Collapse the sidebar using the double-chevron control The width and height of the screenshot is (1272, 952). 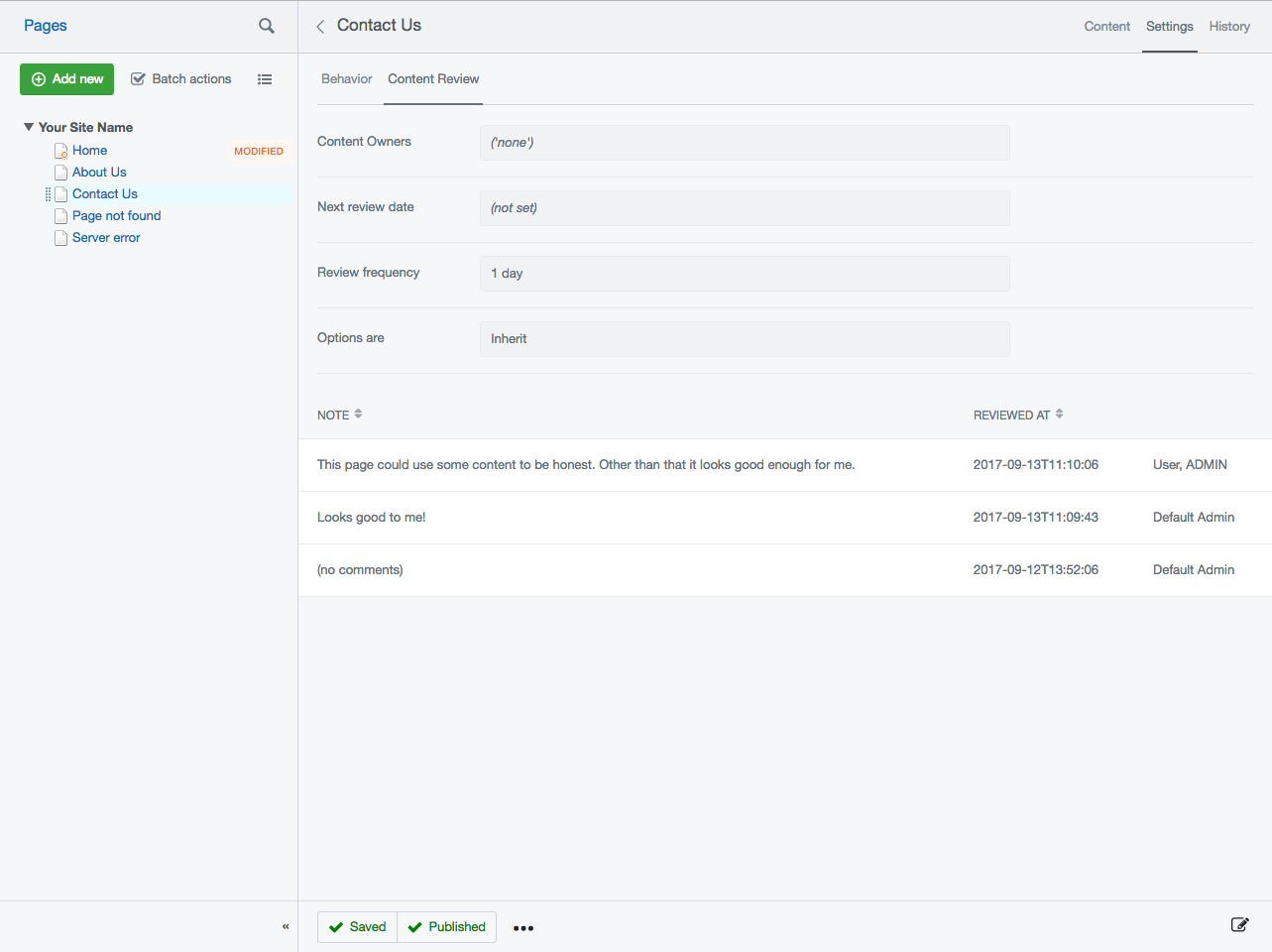[286, 926]
